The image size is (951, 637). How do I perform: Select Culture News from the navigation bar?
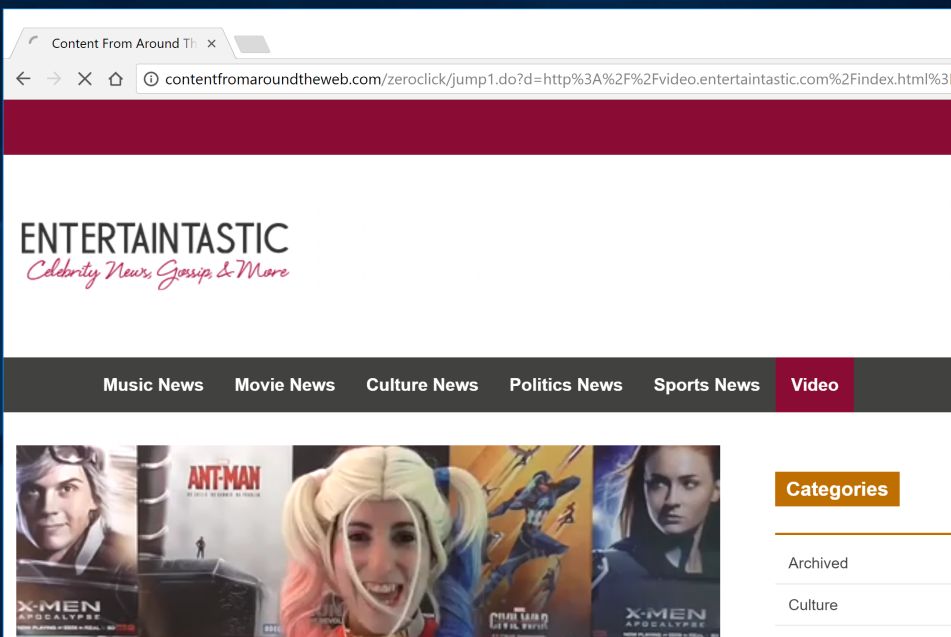(x=421, y=384)
